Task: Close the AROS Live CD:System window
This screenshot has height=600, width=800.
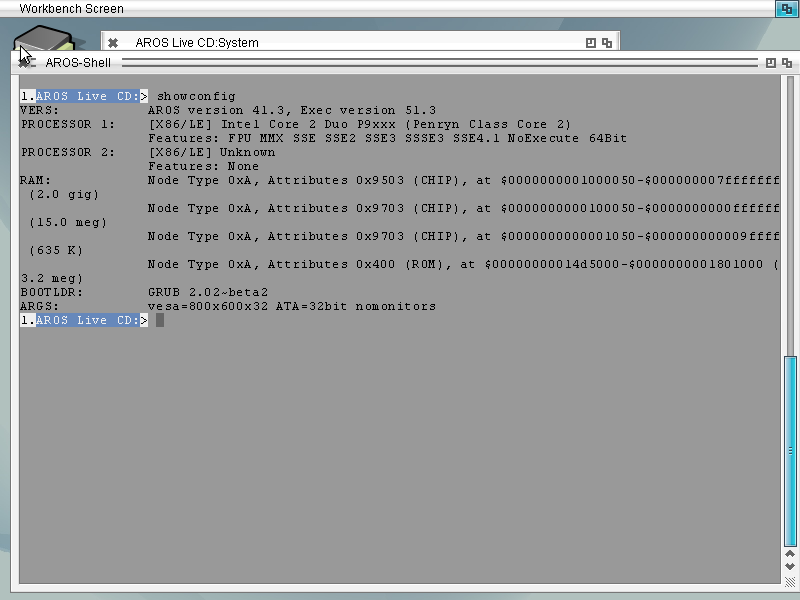Action: [x=113, y=43]
